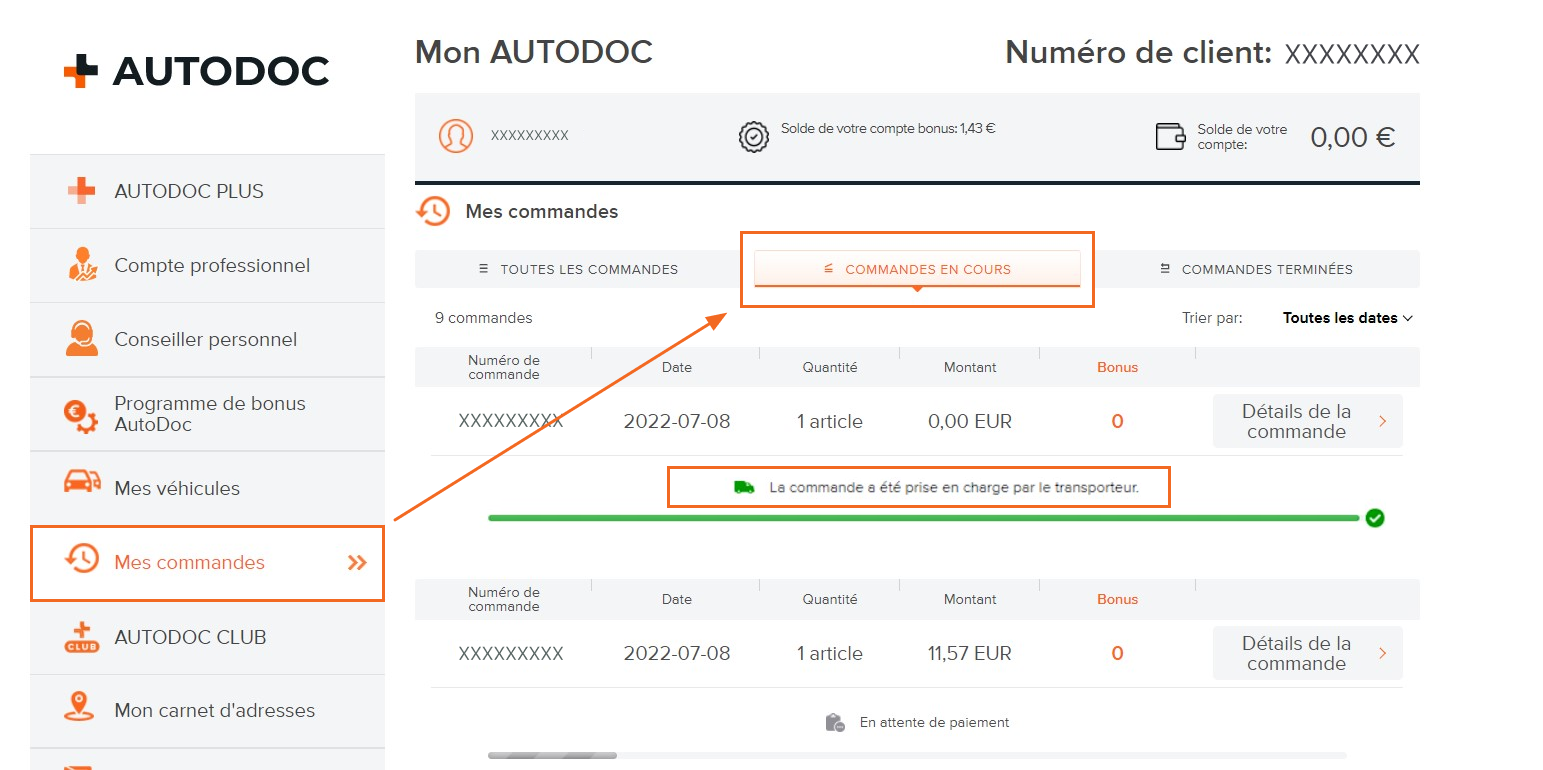Click the Compte professionnel person icon
This screenshot has width=1543, height=770.
tap(82, 265)
